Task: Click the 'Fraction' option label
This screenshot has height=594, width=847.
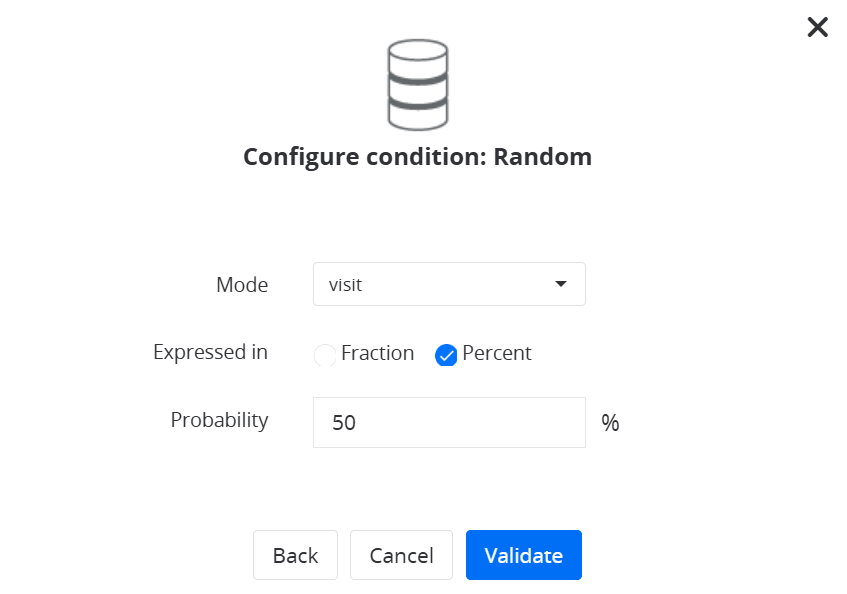Action: (377, 353)
